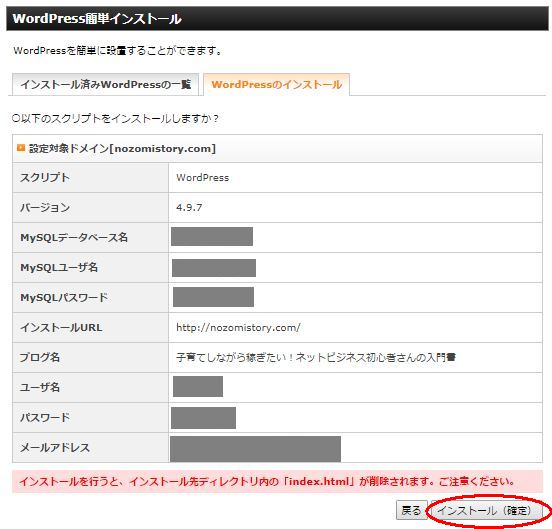The width and height of the screenshot is (552, 529).
Task: Click the 戻る button
Action: [411, 510]
